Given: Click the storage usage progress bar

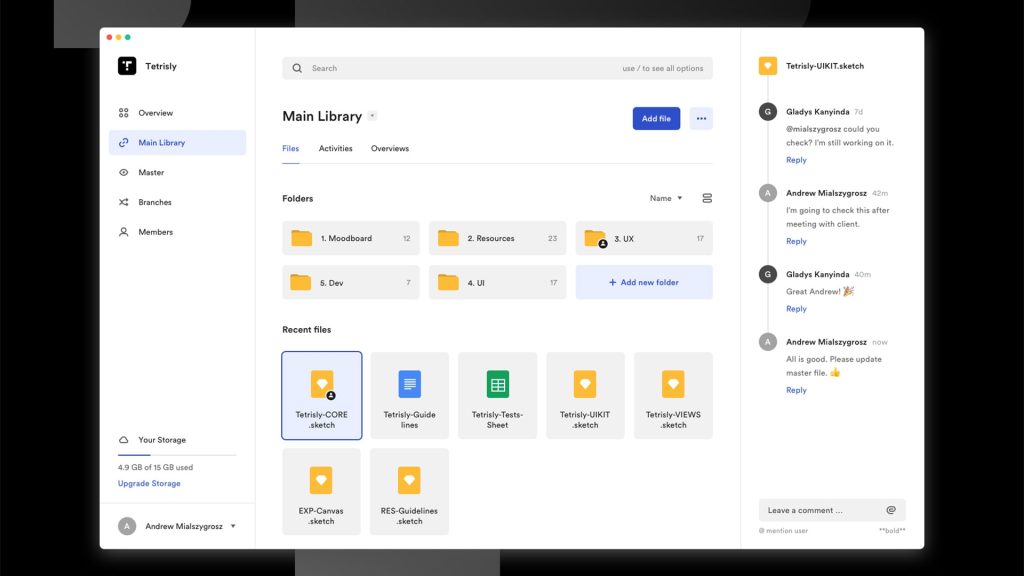Looking at the screenshot, I should pyautogui.click(x=177, y=455).
